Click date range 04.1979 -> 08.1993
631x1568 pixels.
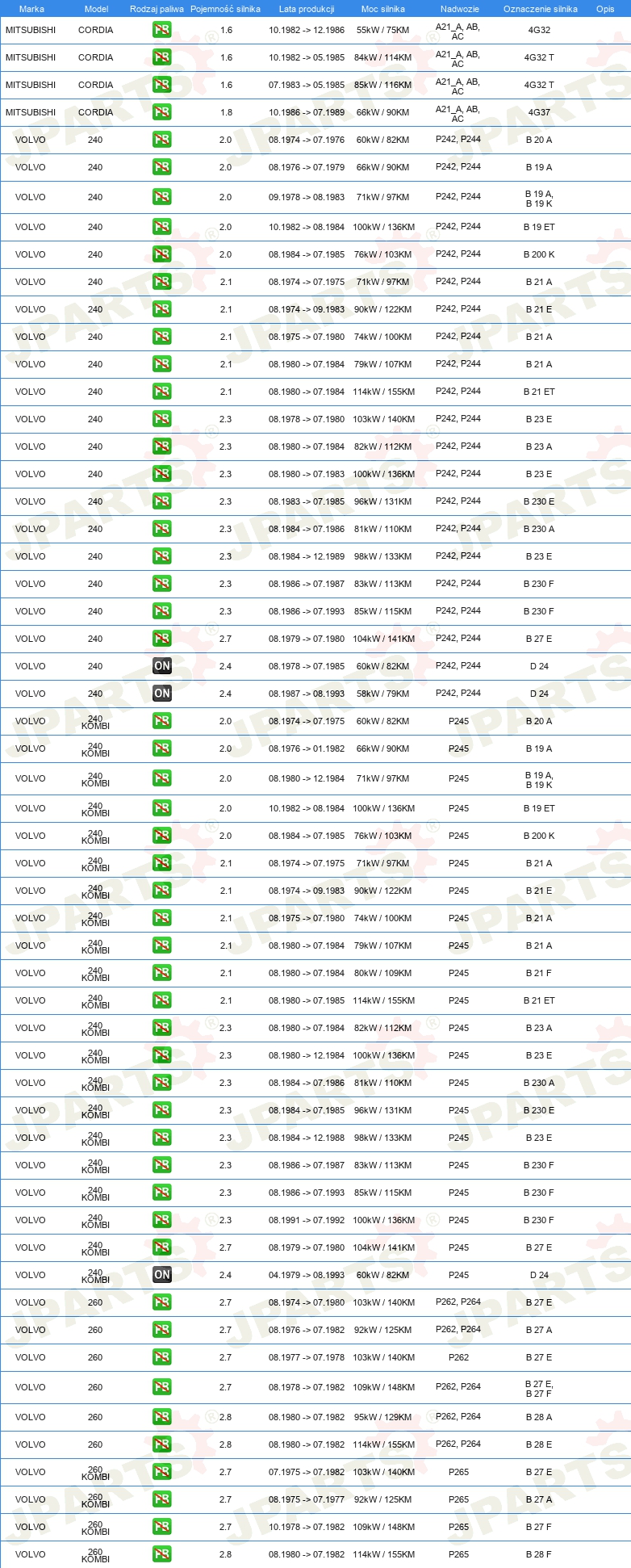point(307,1275)
